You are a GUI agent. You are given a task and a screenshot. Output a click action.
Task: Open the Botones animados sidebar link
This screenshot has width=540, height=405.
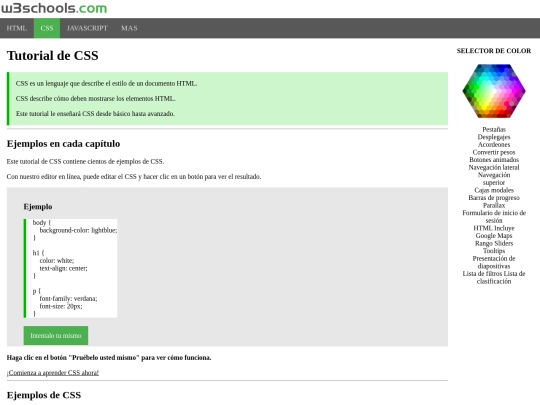(494, 160)
